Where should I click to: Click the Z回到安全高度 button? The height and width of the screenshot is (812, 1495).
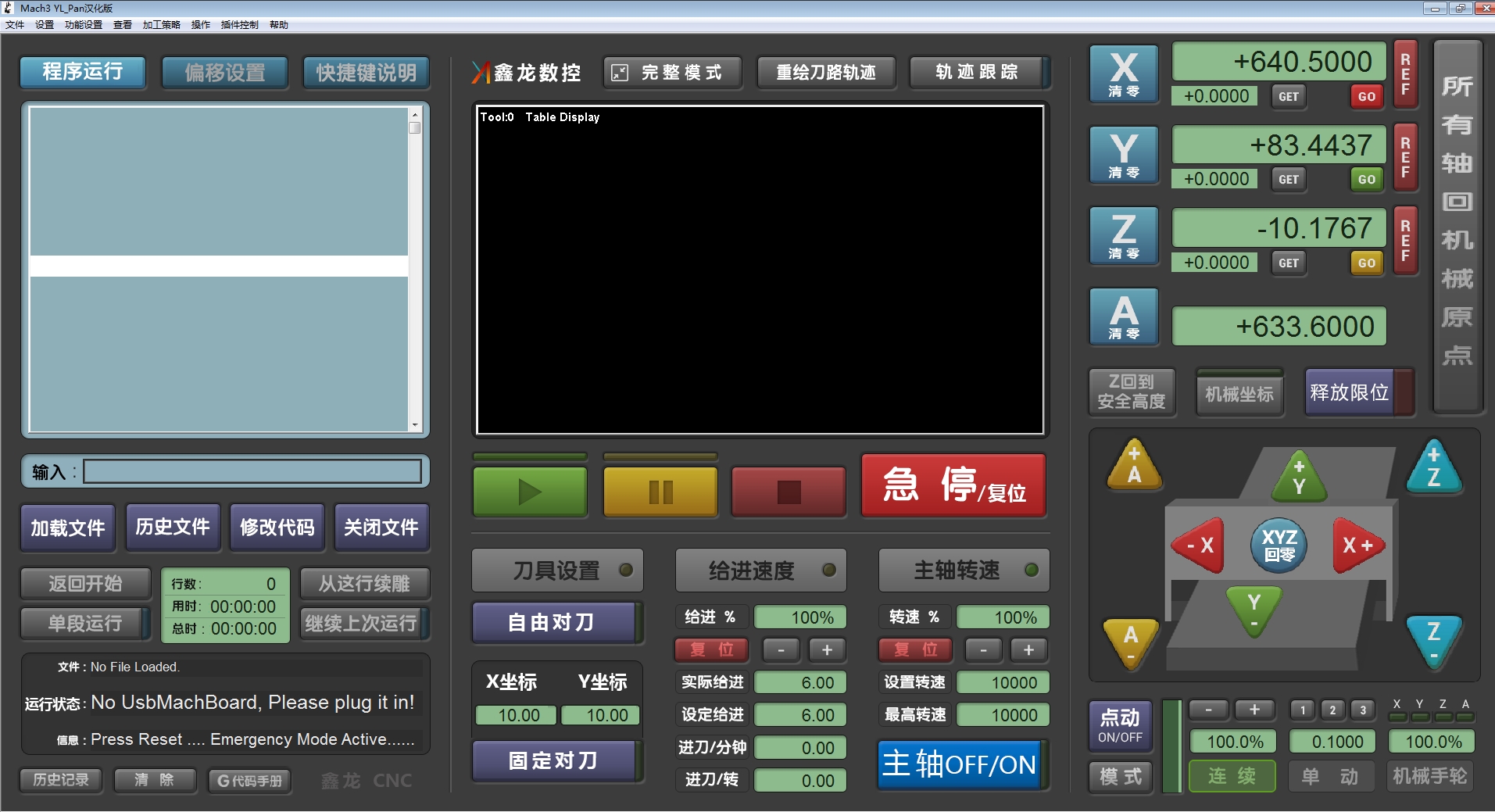(1132, 392)
